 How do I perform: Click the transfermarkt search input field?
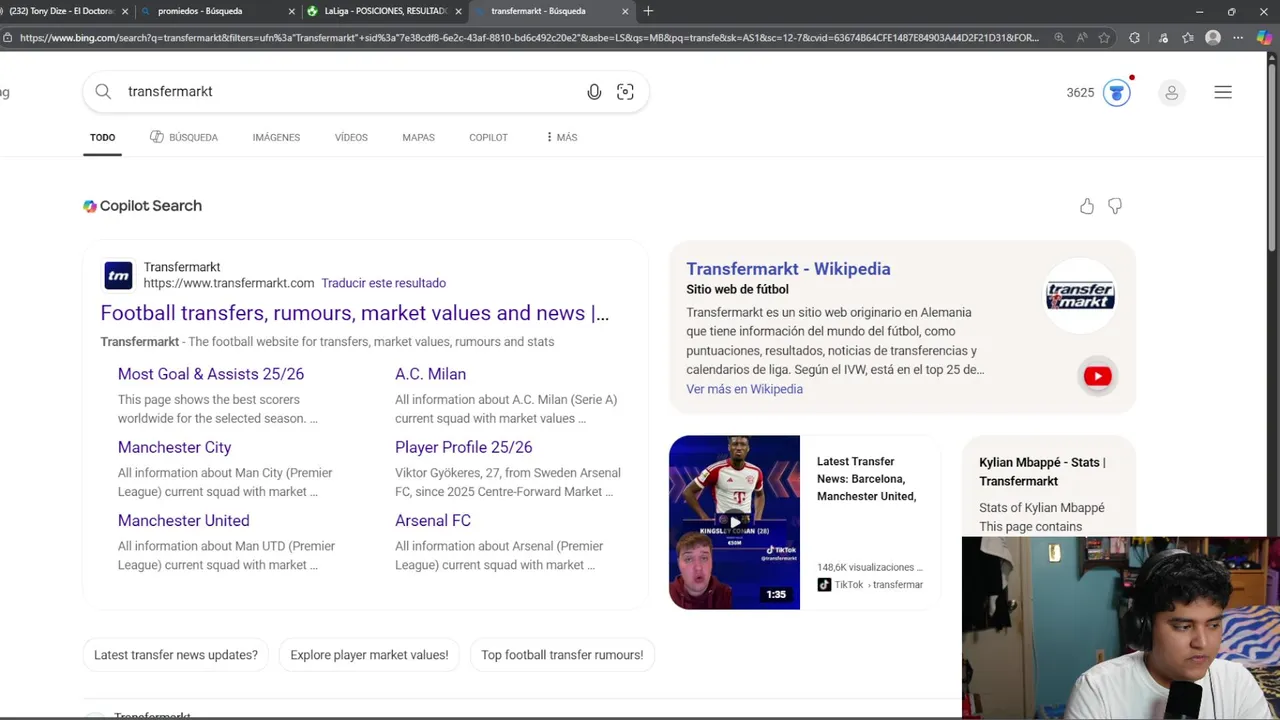click(350, 92)
